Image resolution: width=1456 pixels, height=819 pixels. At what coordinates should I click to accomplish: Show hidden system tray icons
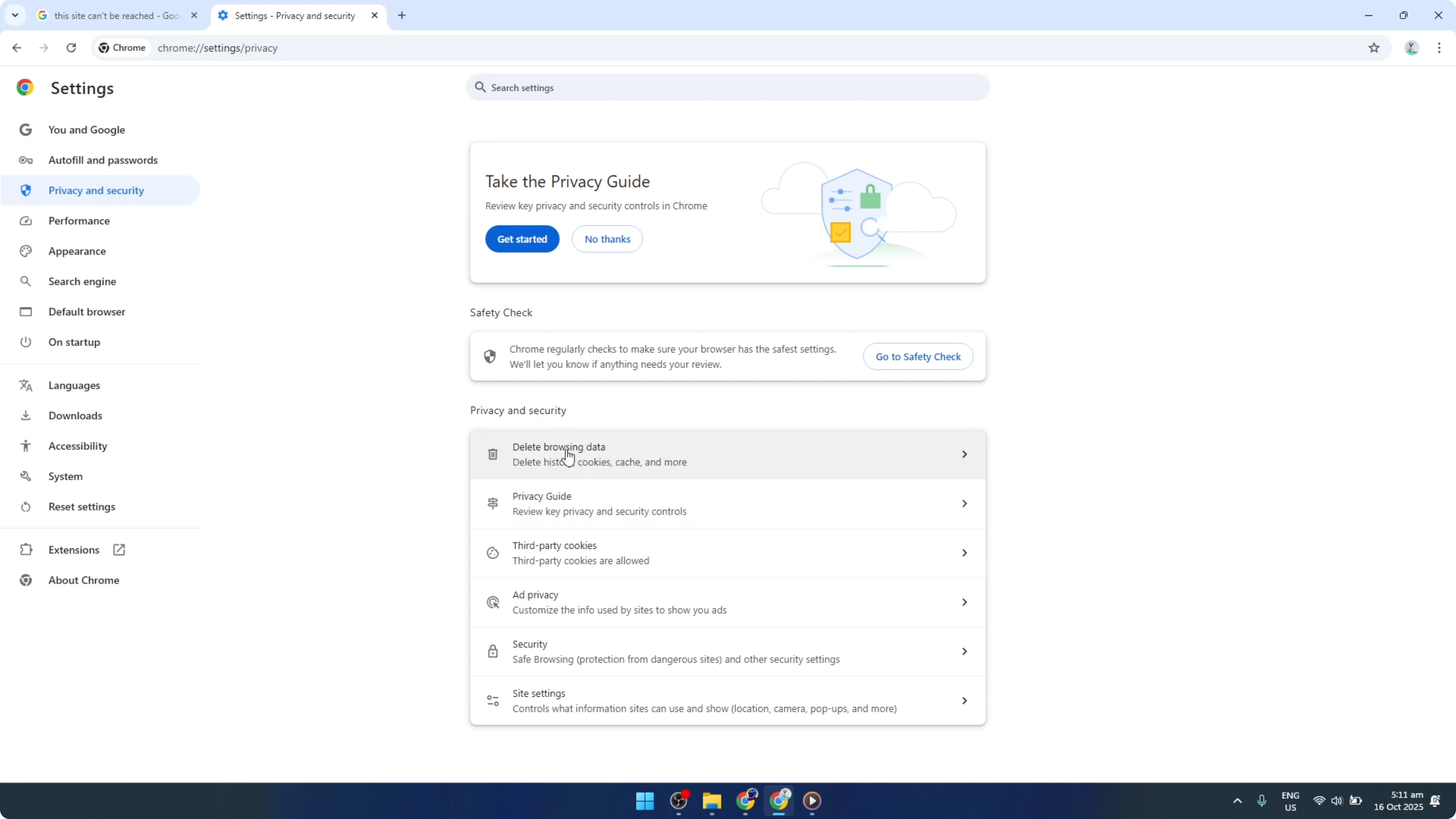tap(1237, 801)
